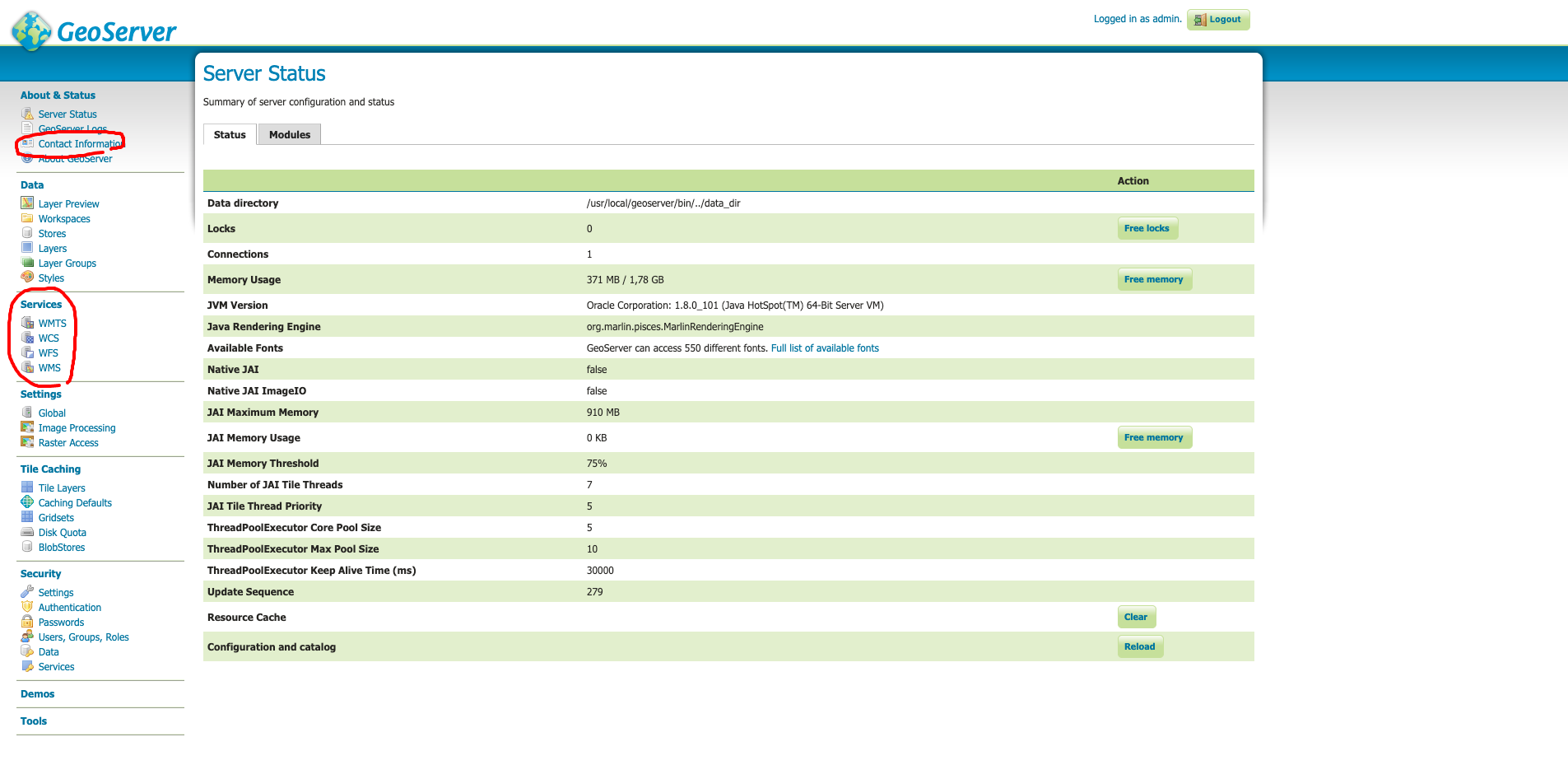Screen dimensions: 1568x779
Task: Open the Authentication link text
Action: [70, 608]
